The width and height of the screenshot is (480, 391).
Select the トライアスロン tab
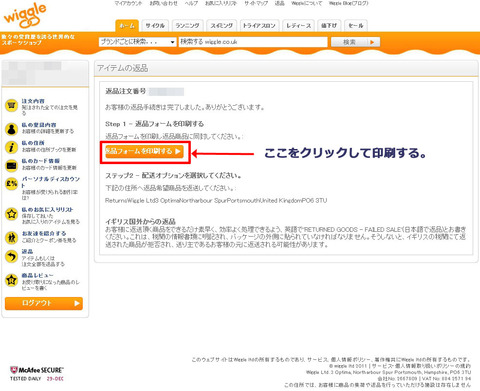(x=259, y=26)
